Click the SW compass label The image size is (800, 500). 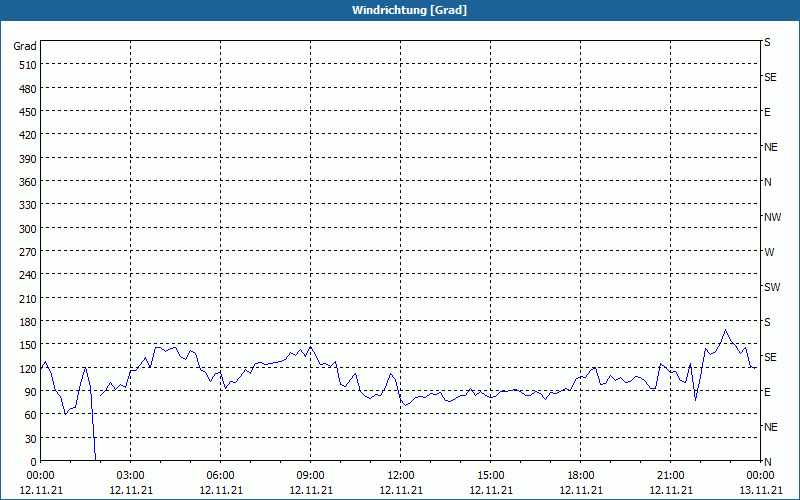(x=772, y=287)
